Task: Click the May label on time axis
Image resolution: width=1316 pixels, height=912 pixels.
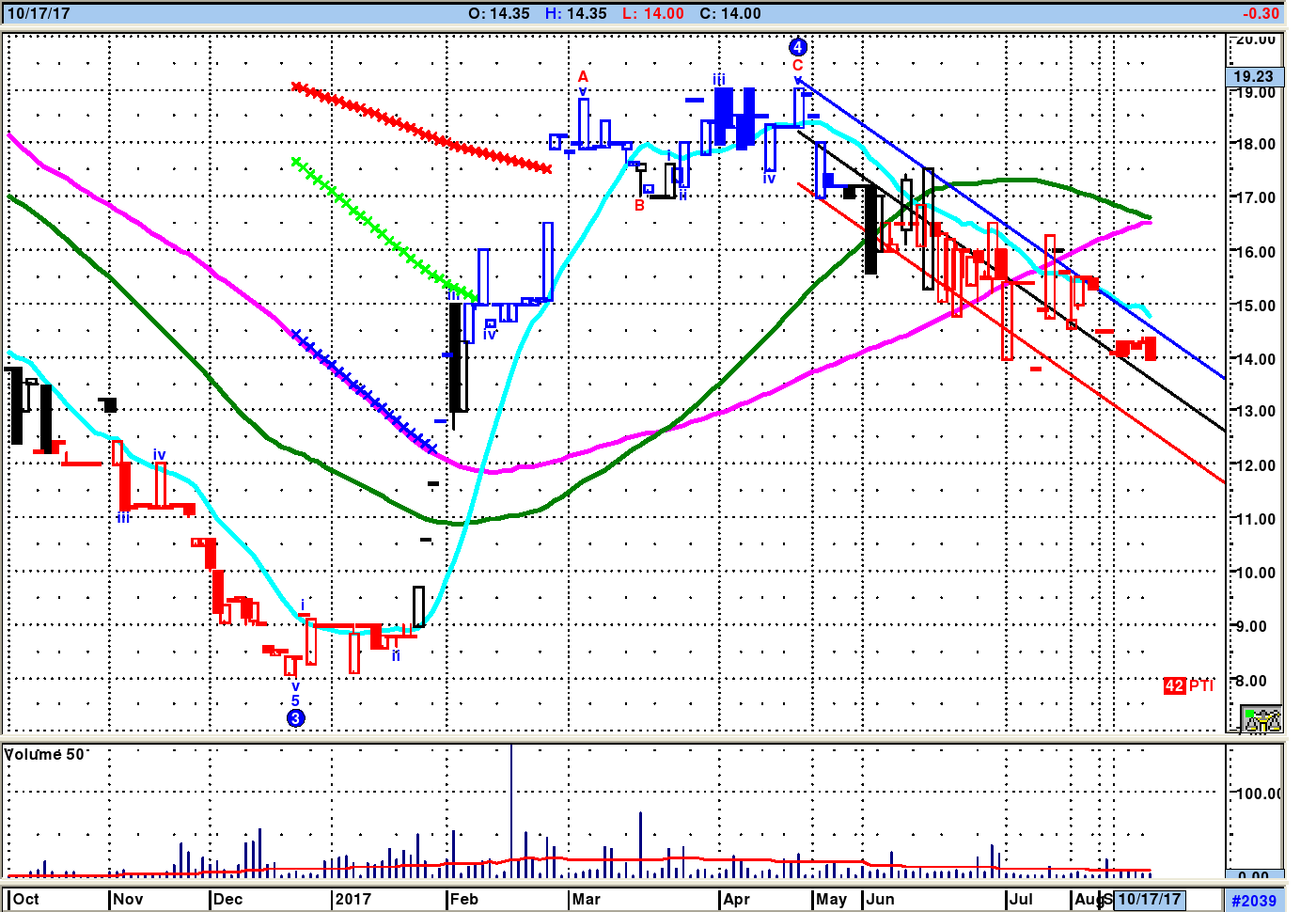Action: pyautogui.click(x=831, y=899)
